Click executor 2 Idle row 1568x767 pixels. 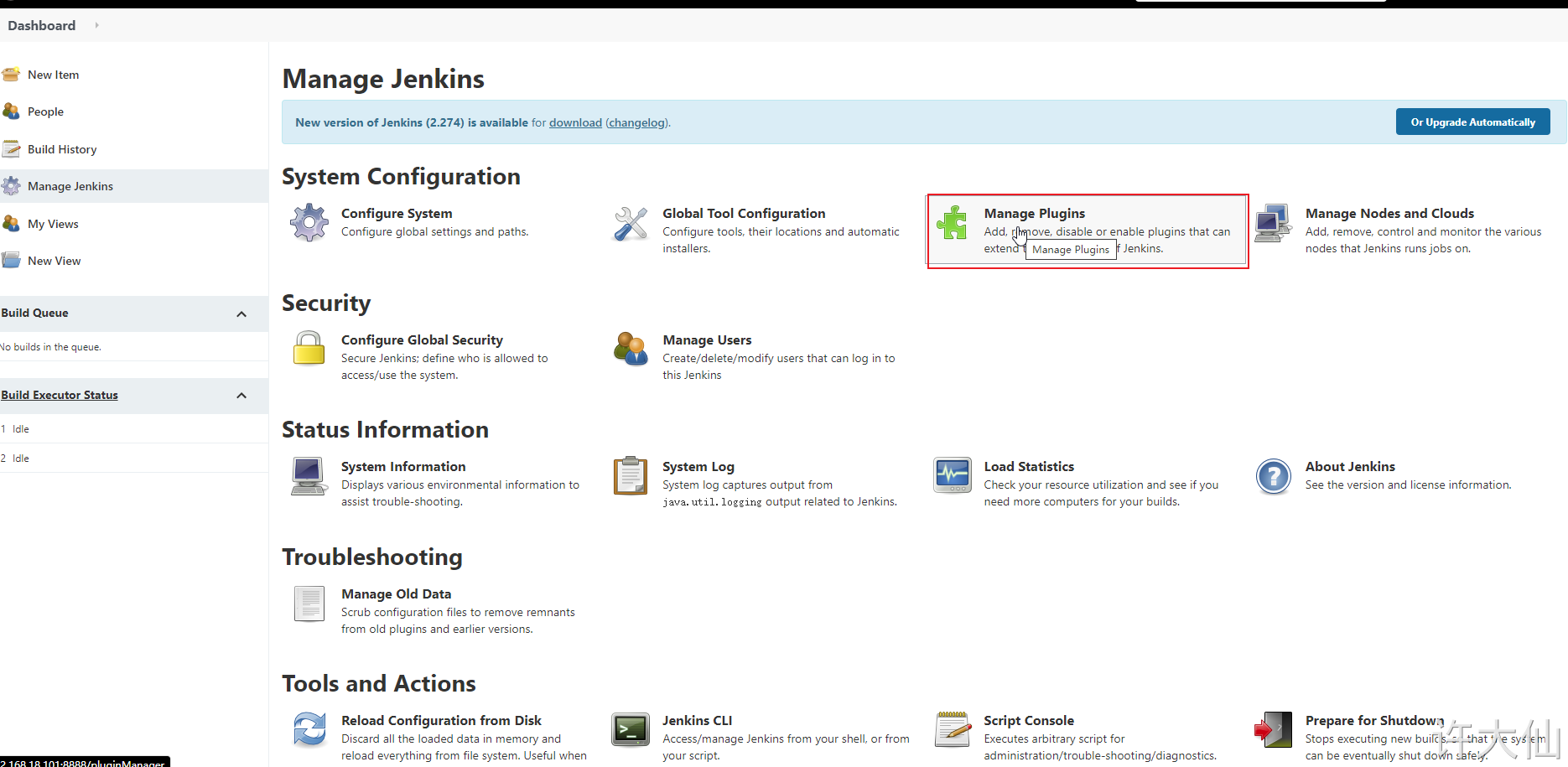pyautogui.click(x=134, y=459)
